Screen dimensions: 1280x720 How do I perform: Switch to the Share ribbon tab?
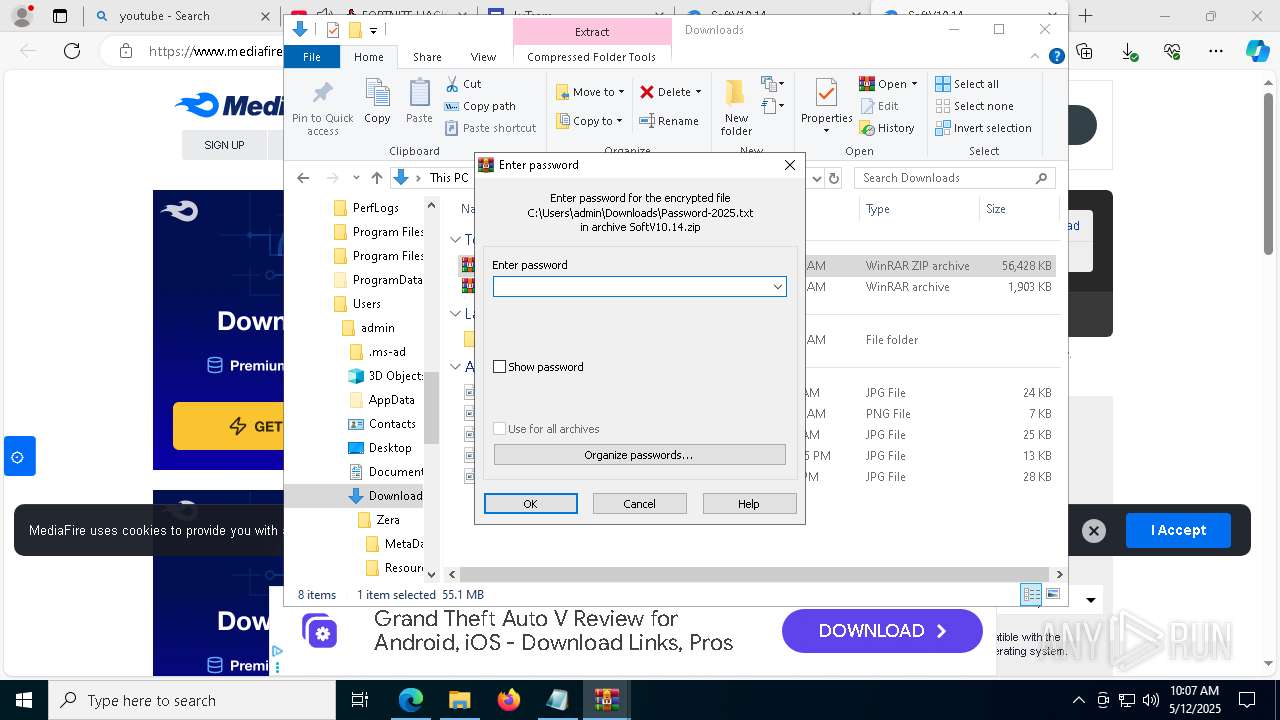pyautogui.click(x=427, y=57)
